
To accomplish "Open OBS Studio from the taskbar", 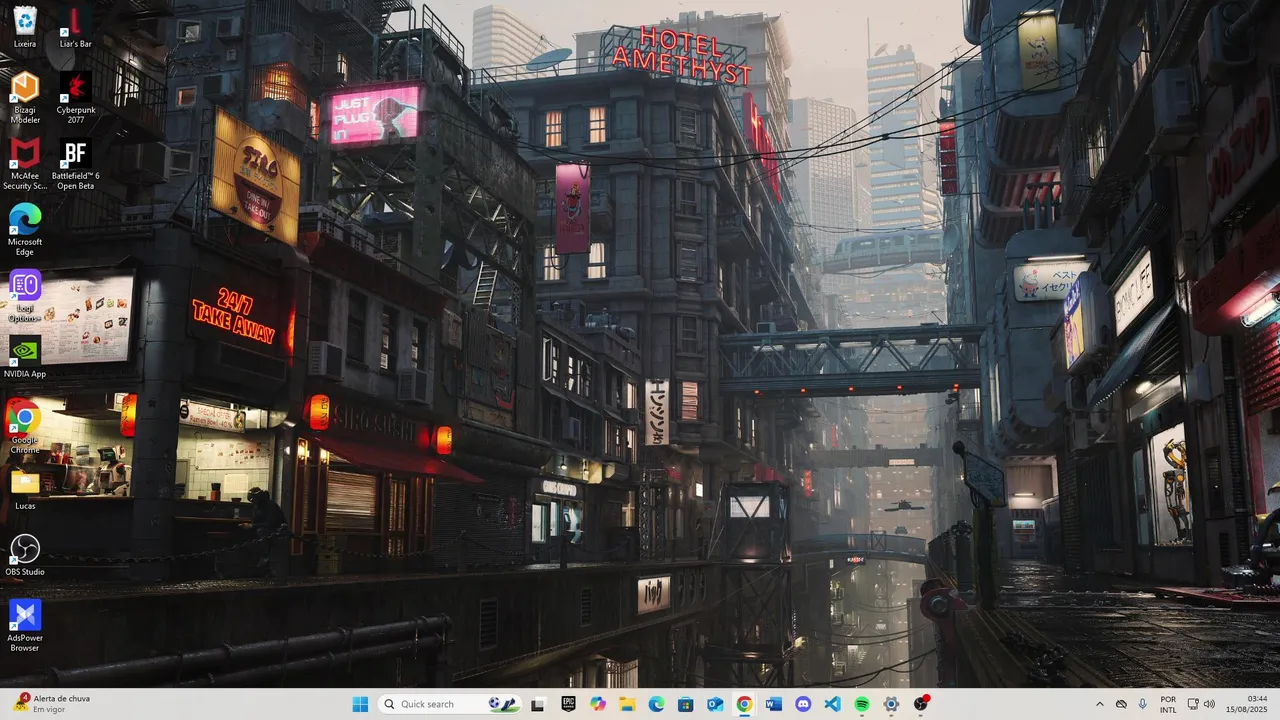I will (x=921, y=704).
